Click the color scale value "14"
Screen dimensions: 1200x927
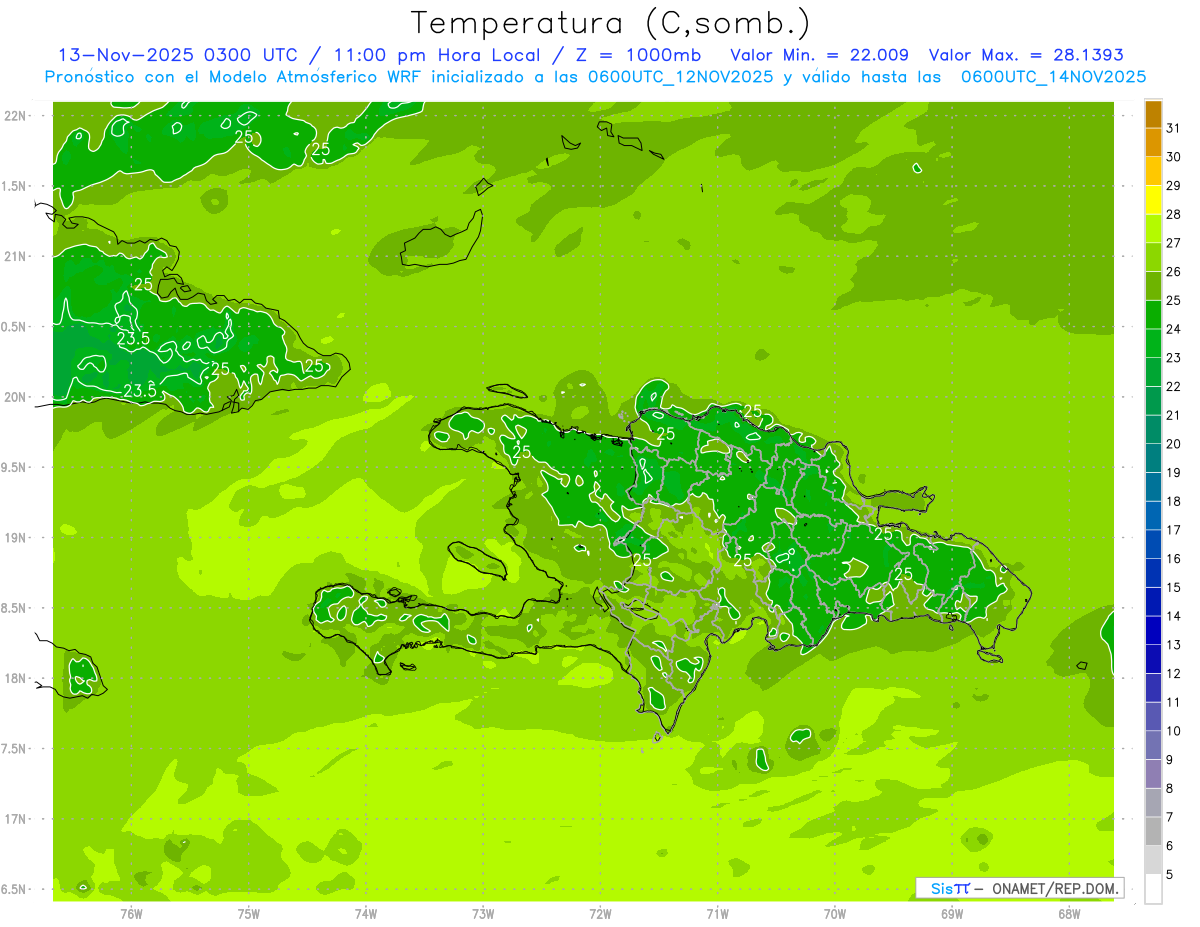coord(1175,616)
